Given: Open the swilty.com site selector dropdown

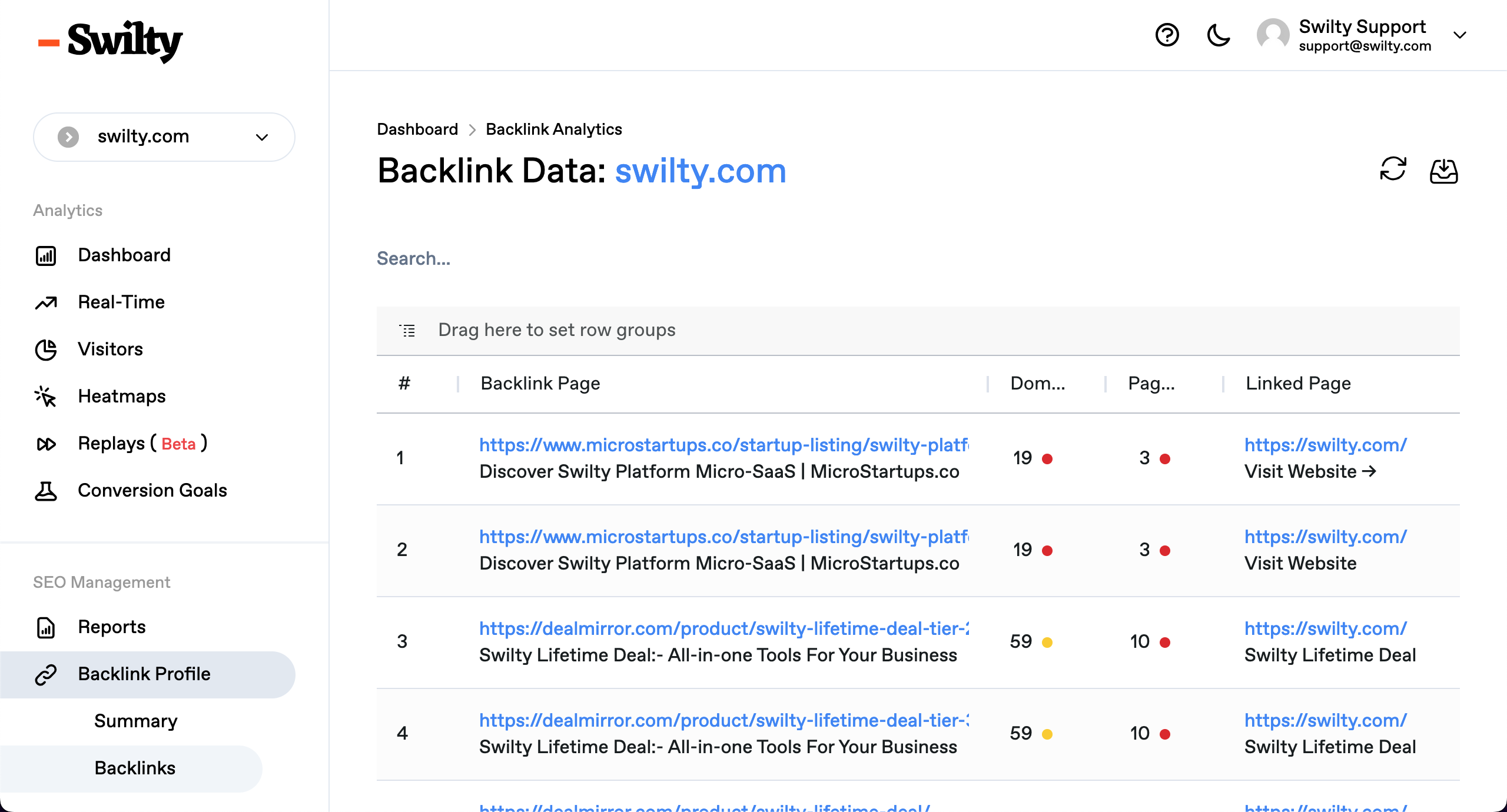Looking at the screenshot, I should 164,137.
